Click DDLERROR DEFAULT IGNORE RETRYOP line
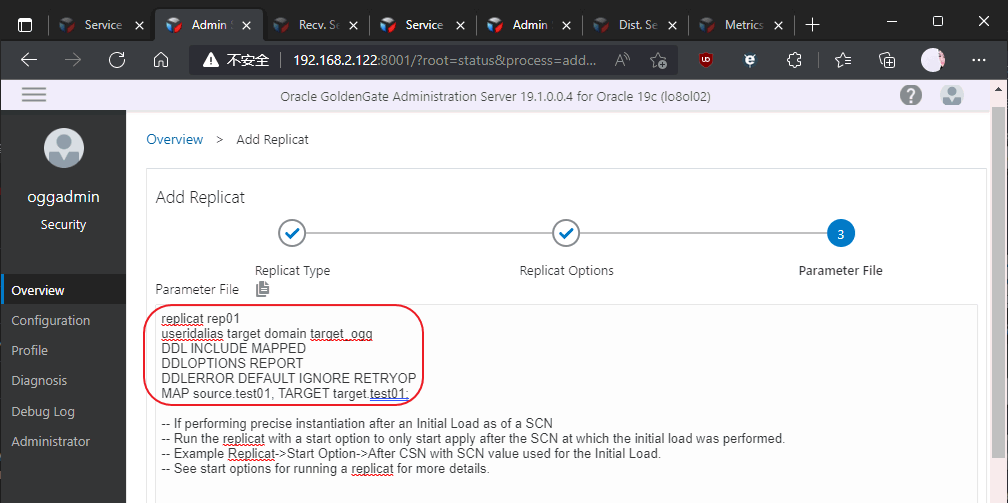1008x503 pixels. tap(289, 378)
